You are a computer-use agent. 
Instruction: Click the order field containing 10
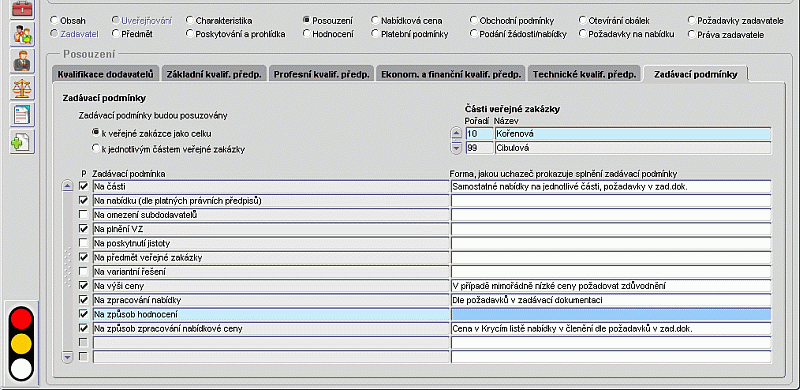click(479, 134)
